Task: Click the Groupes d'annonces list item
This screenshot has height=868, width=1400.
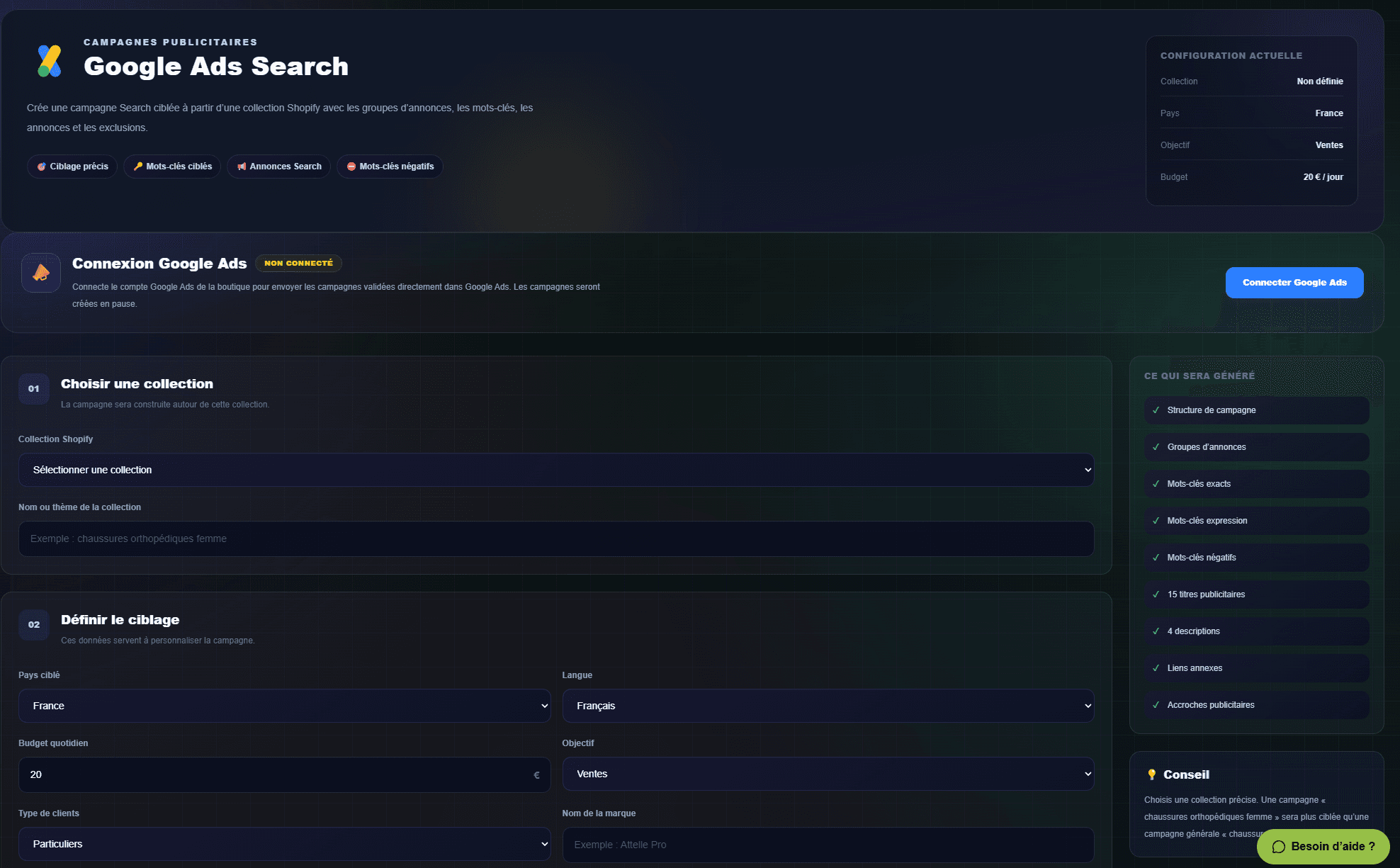Action: point(1257,447)
